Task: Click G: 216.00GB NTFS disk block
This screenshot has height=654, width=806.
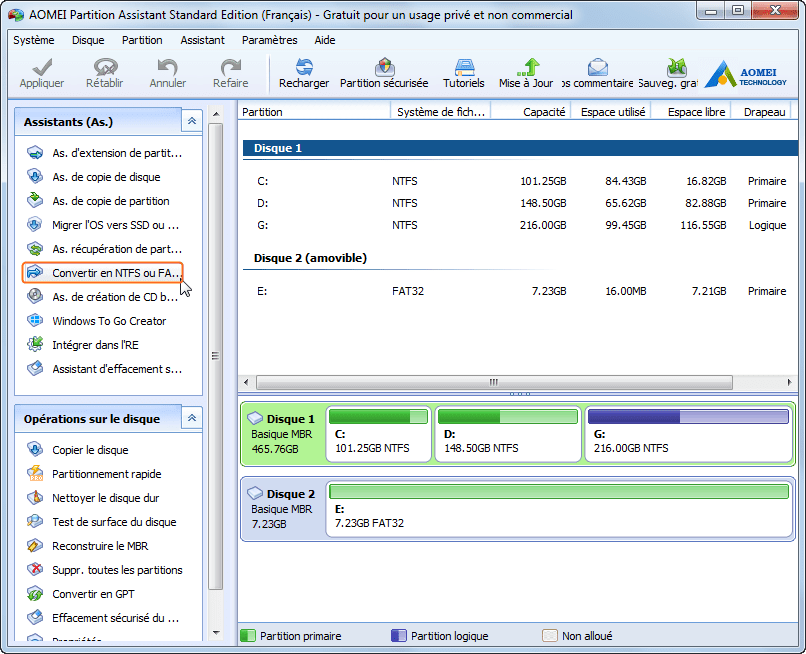Action: click(689, 434)
